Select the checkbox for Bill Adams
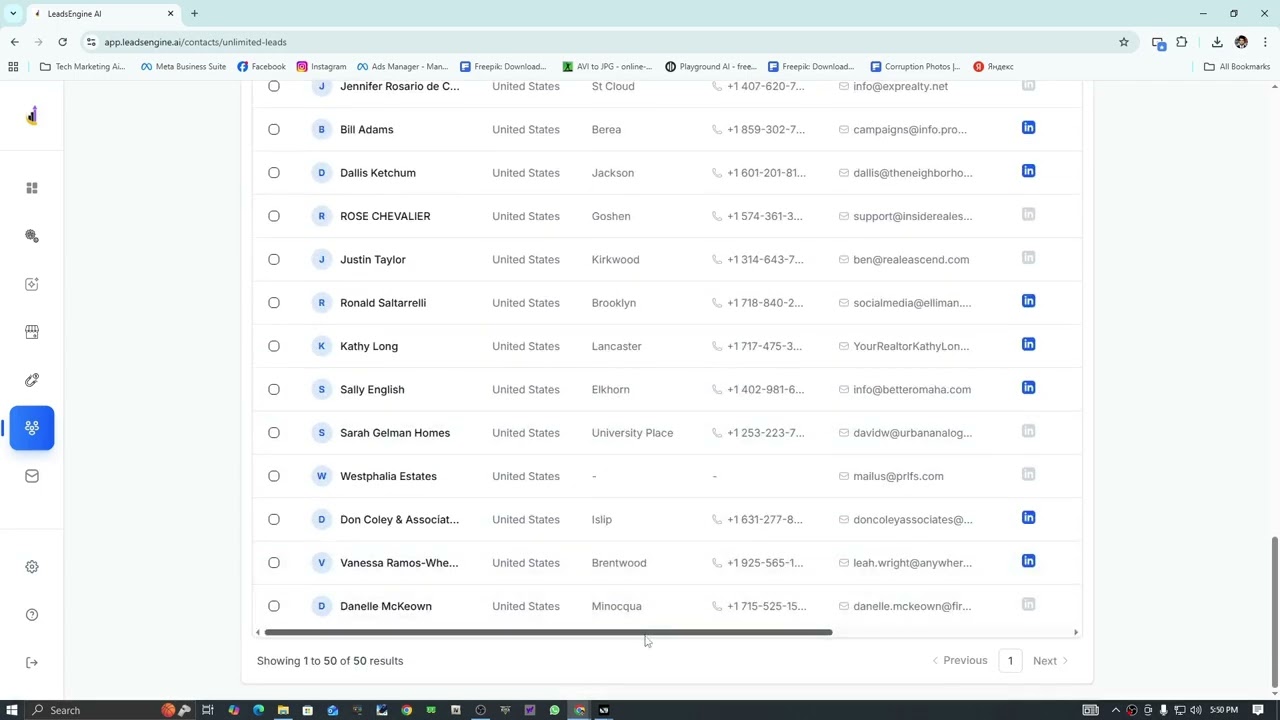1280x720 pixels. pos(274,129)
